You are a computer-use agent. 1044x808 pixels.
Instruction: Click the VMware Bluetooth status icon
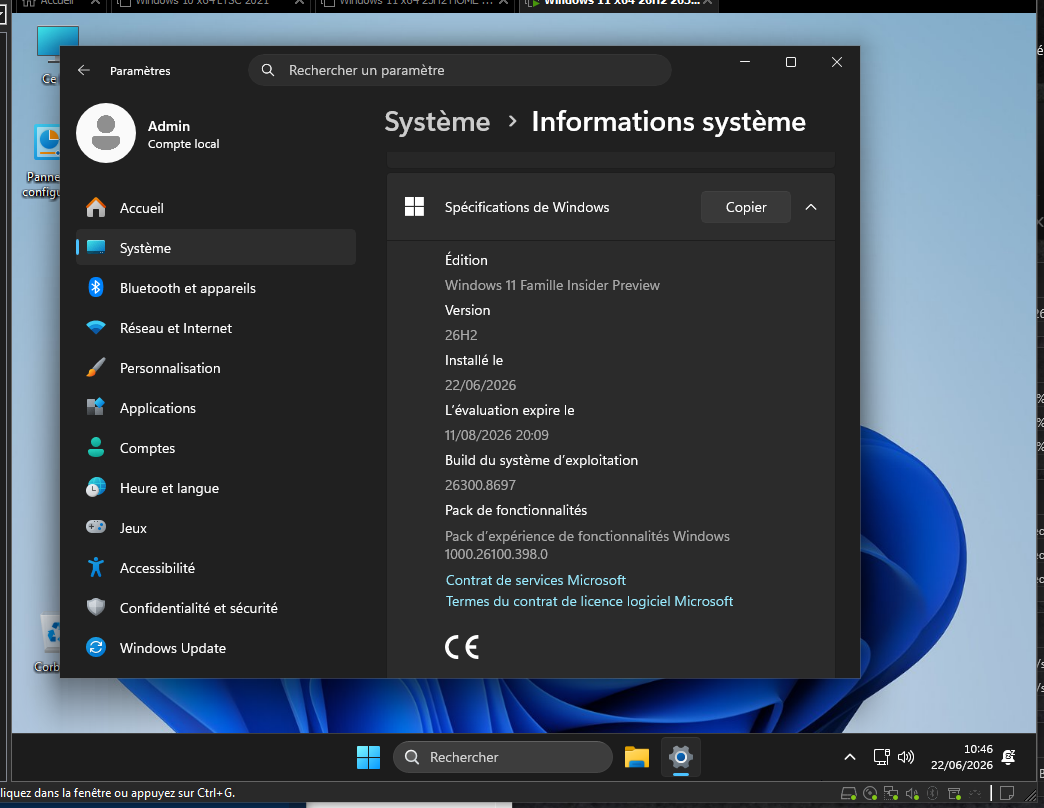[933, 793]
